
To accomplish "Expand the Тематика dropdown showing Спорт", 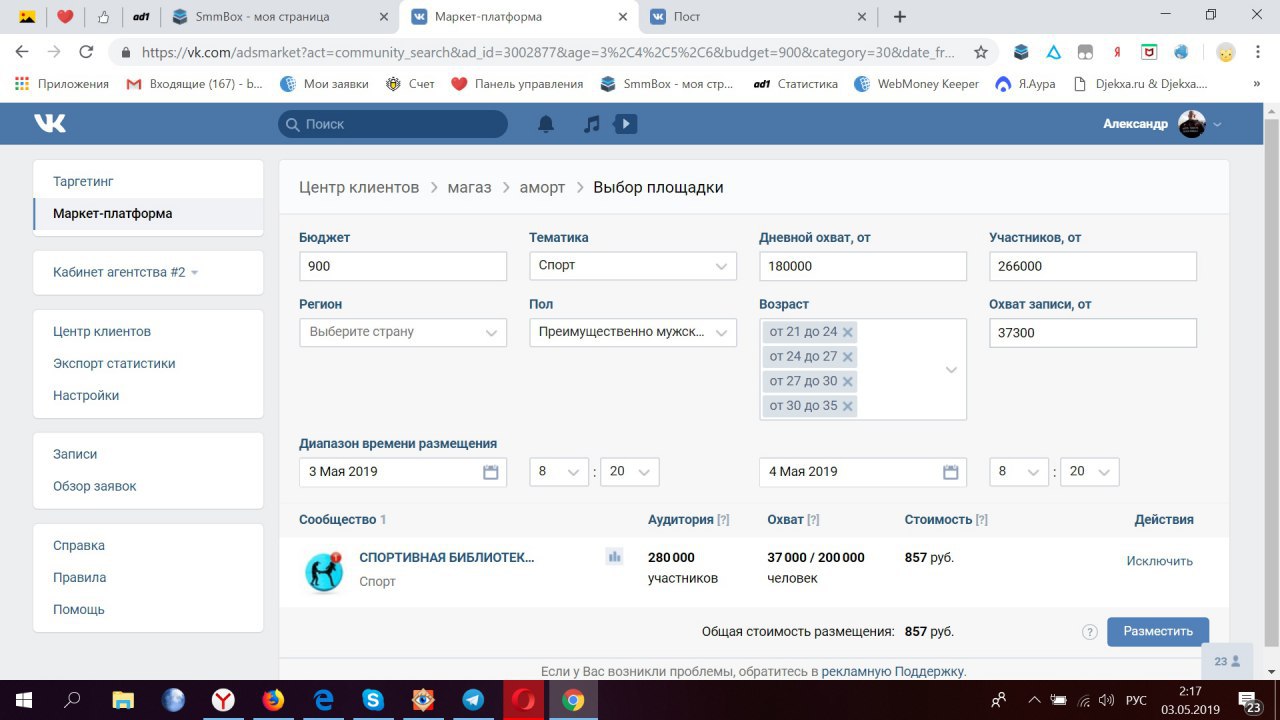I will tap(632, 266).
